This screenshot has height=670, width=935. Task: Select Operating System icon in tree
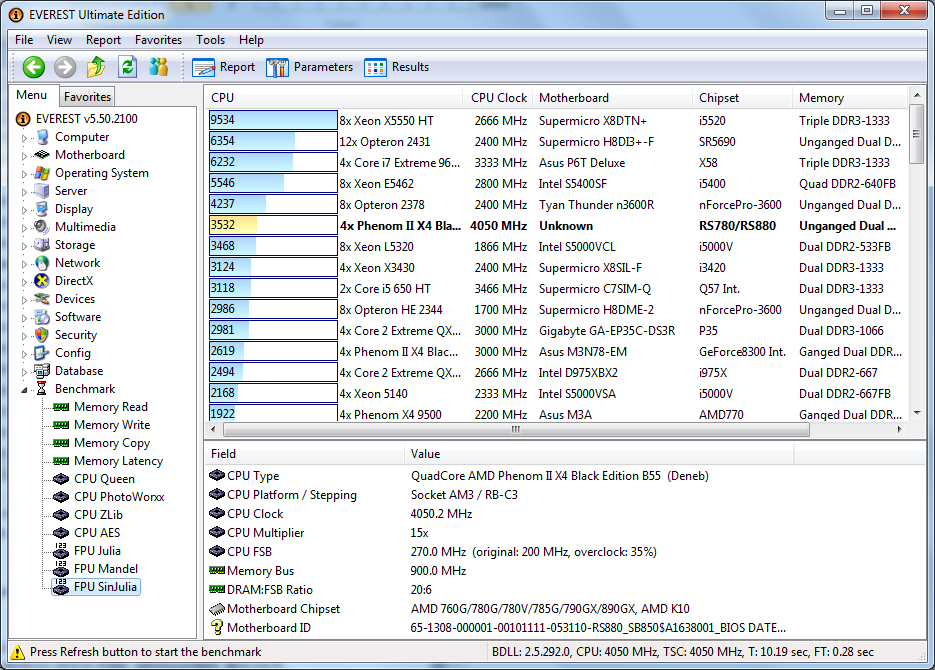click(42, 173)
